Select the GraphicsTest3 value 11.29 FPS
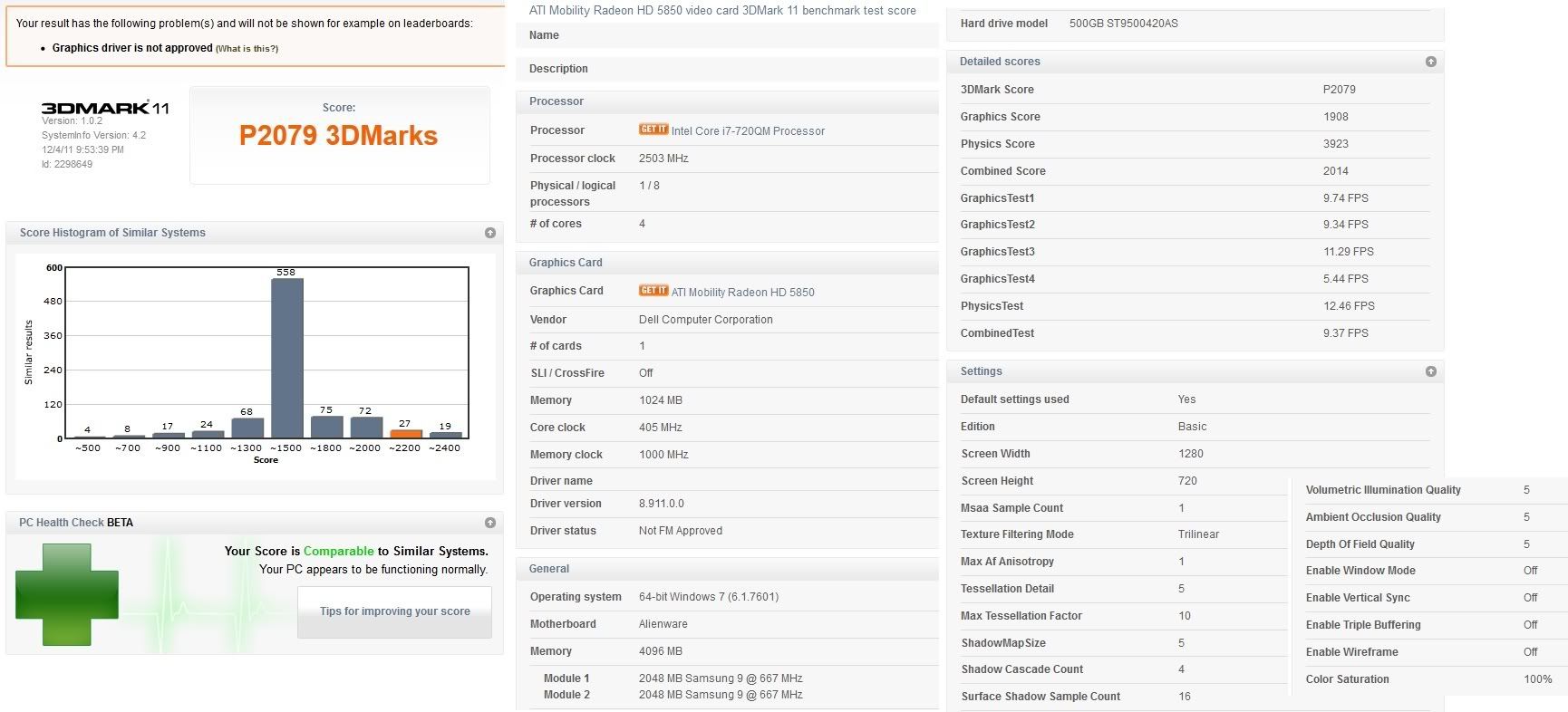 coord(1349,252)
